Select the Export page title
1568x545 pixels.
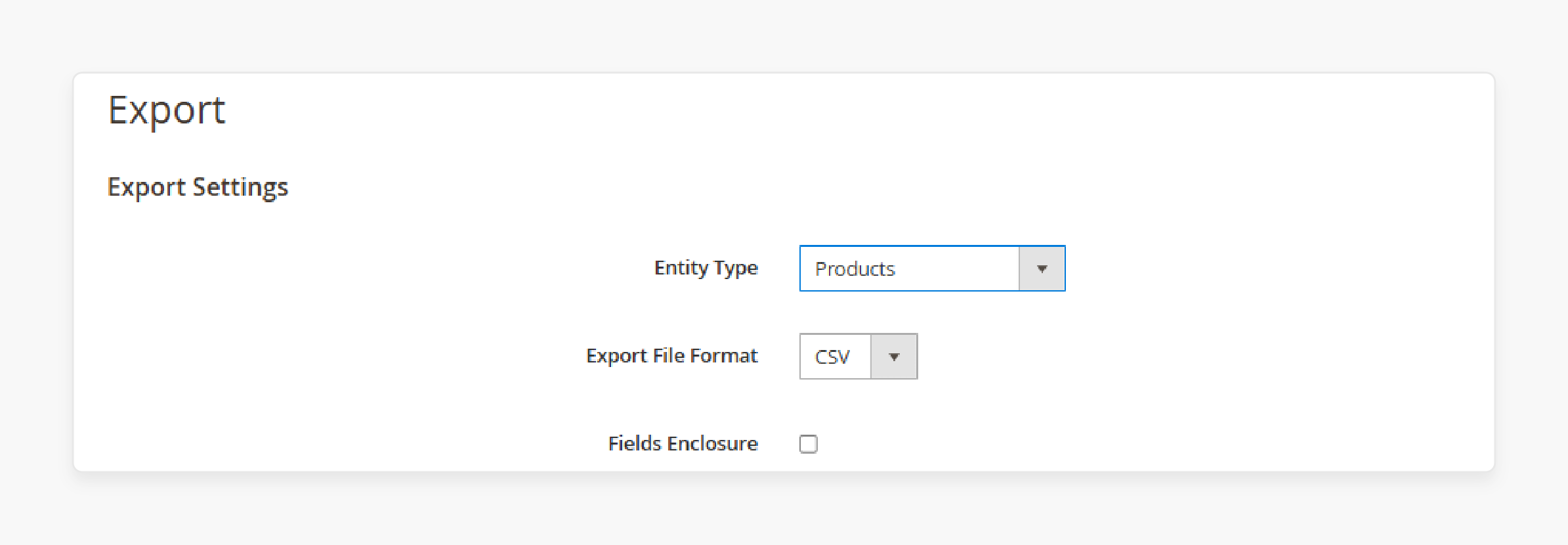click(x=167, y=110)
